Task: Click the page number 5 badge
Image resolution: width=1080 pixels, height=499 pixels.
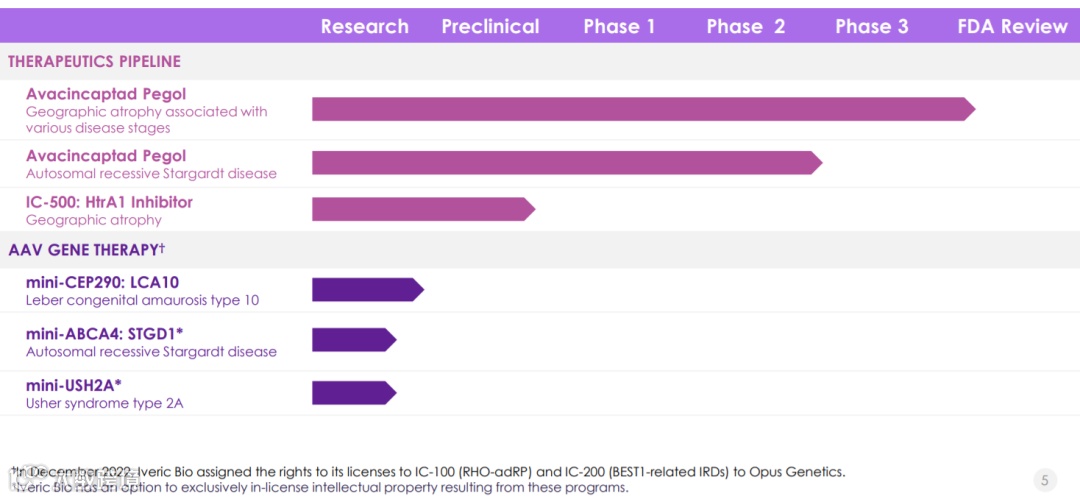Action: click(x=1044, y=480)
